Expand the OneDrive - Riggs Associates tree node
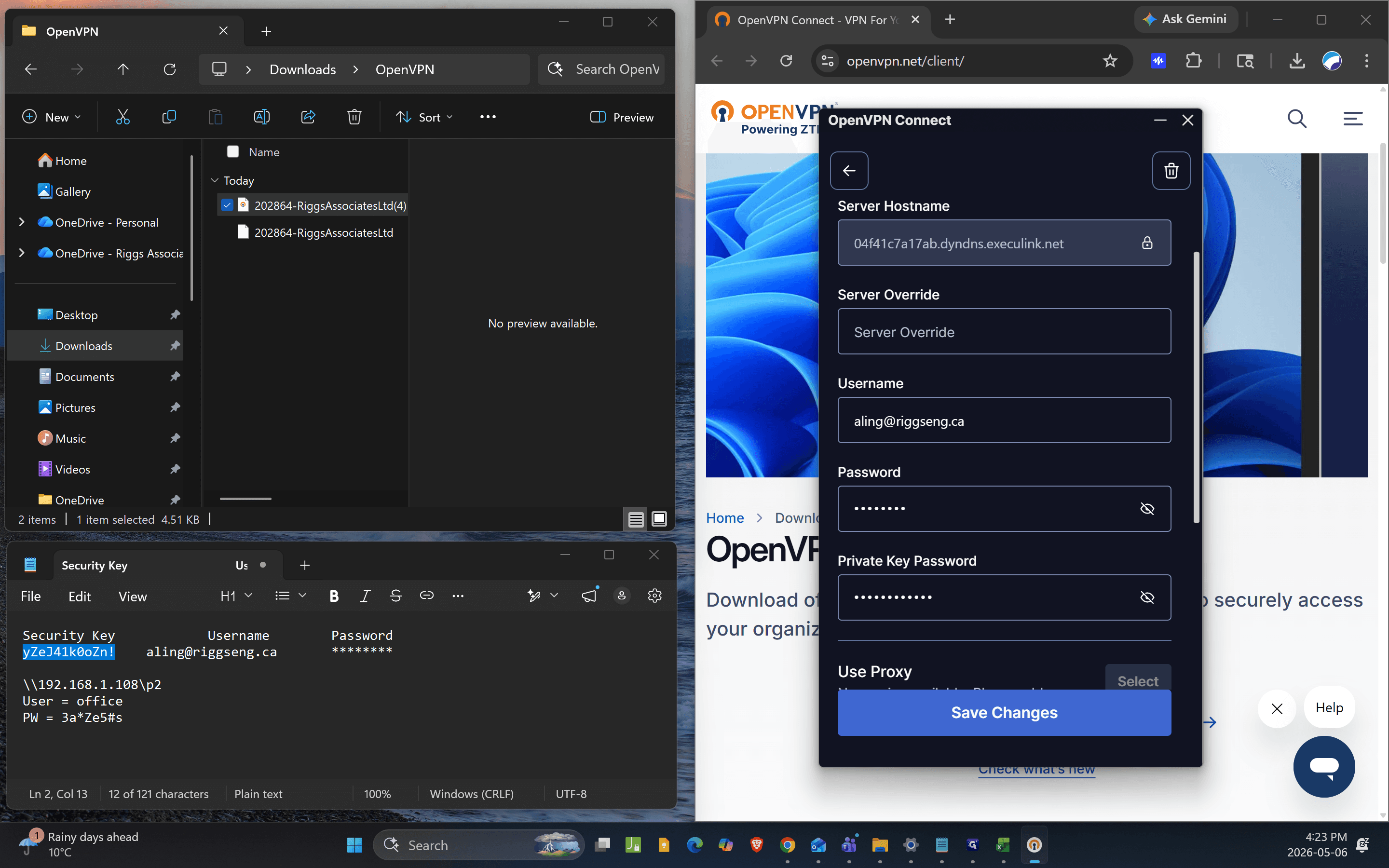Image resolution: width=1389 pixels, height=868 pixels. point(22,253)
